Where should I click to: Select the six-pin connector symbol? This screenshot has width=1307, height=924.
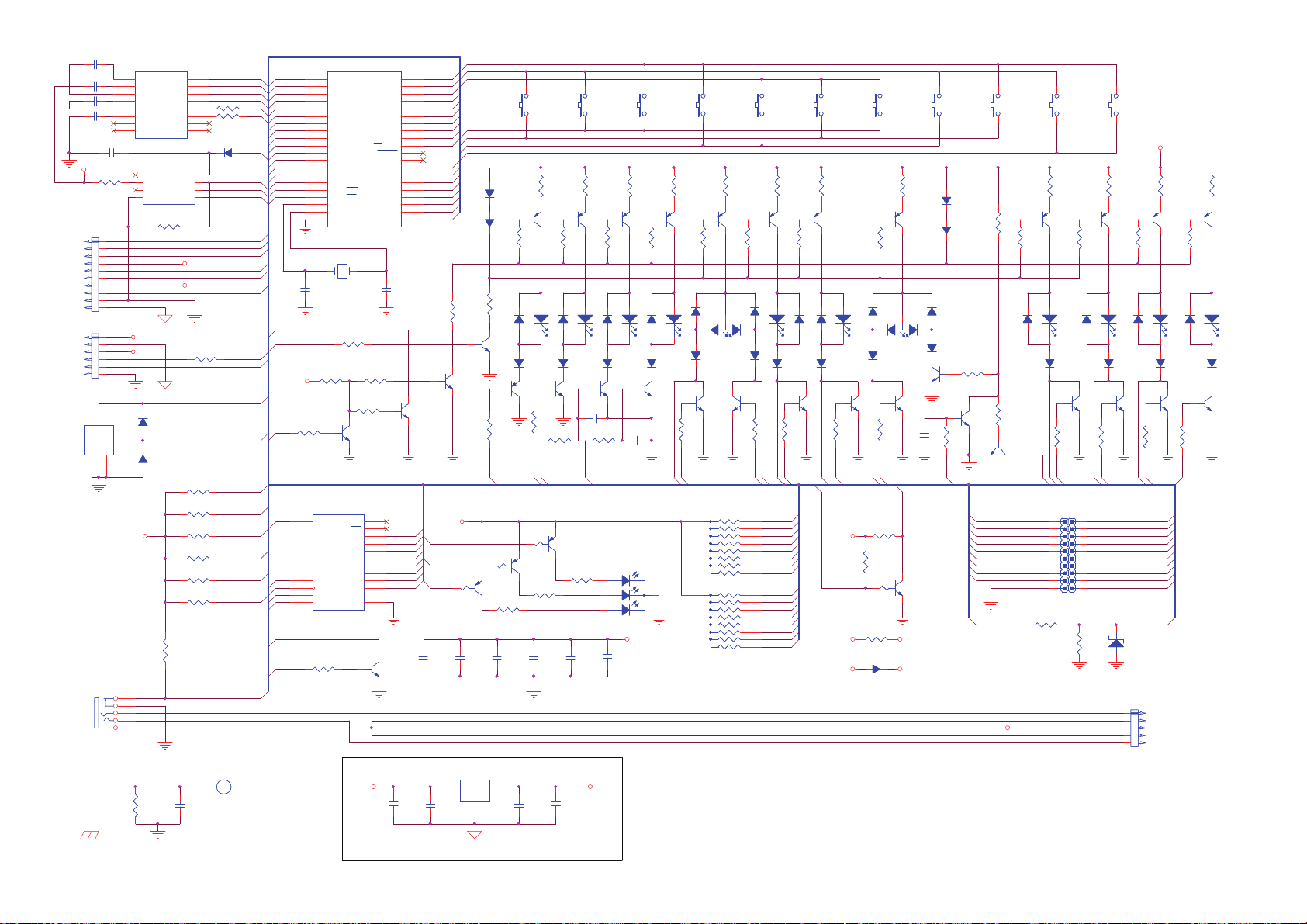92,356
